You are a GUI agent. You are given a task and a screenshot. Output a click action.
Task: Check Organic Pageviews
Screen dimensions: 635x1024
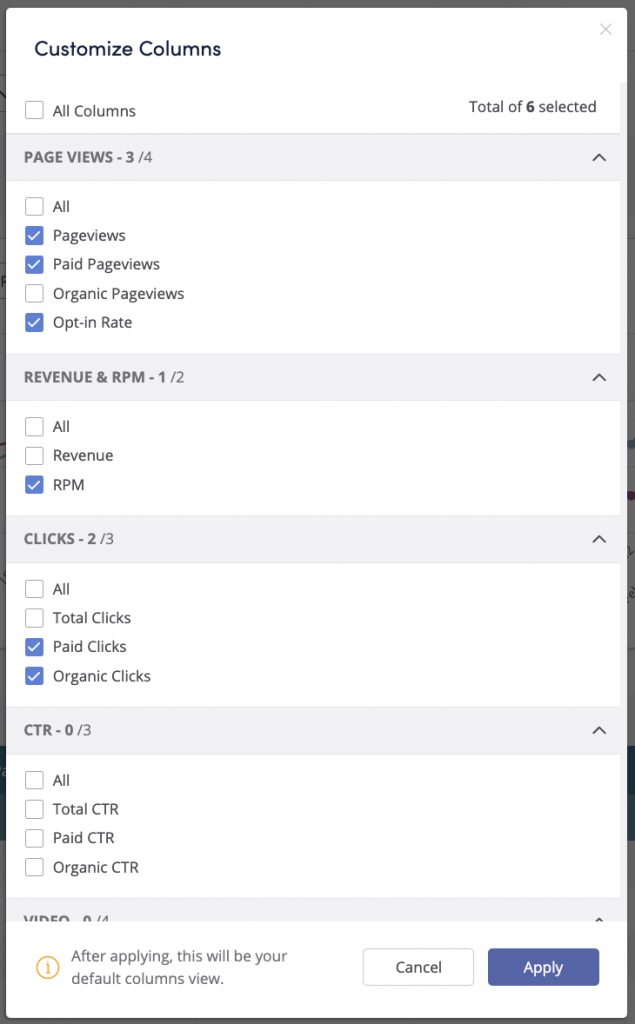pos(35,293)
